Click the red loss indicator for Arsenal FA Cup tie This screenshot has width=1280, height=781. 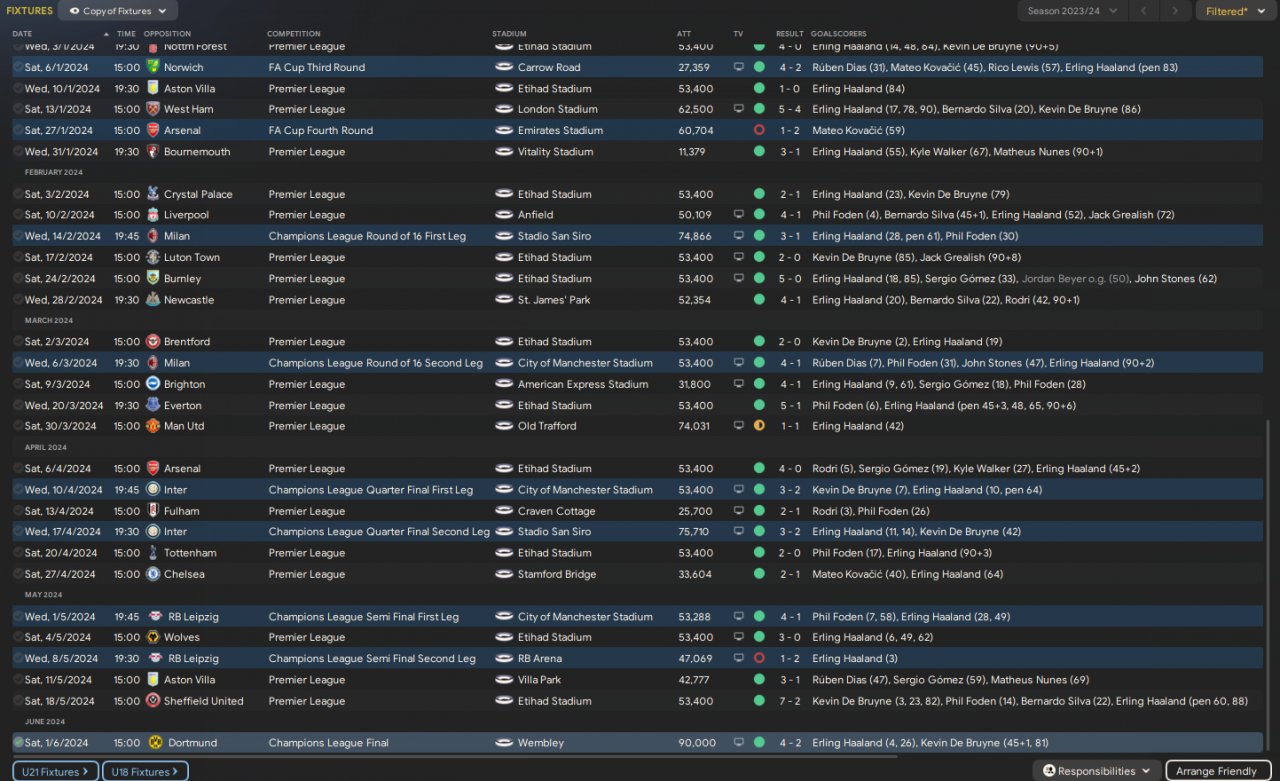pos(759,130)
